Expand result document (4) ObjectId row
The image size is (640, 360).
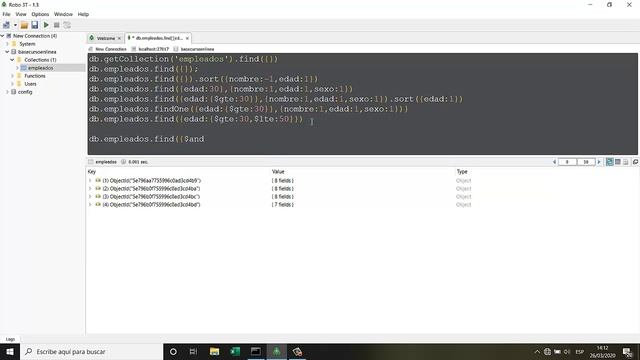coord(90,204)
